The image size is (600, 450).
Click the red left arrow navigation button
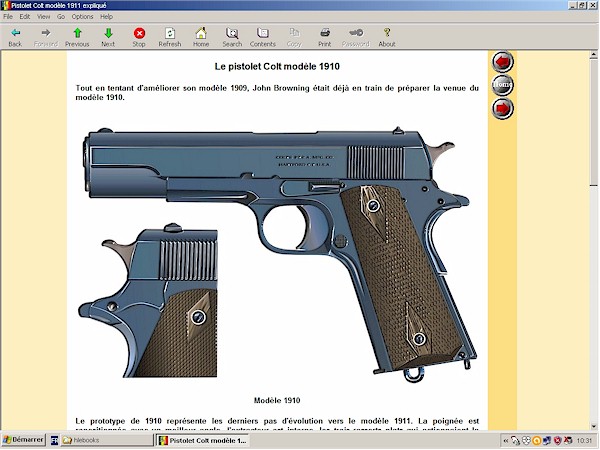point(502,62)
